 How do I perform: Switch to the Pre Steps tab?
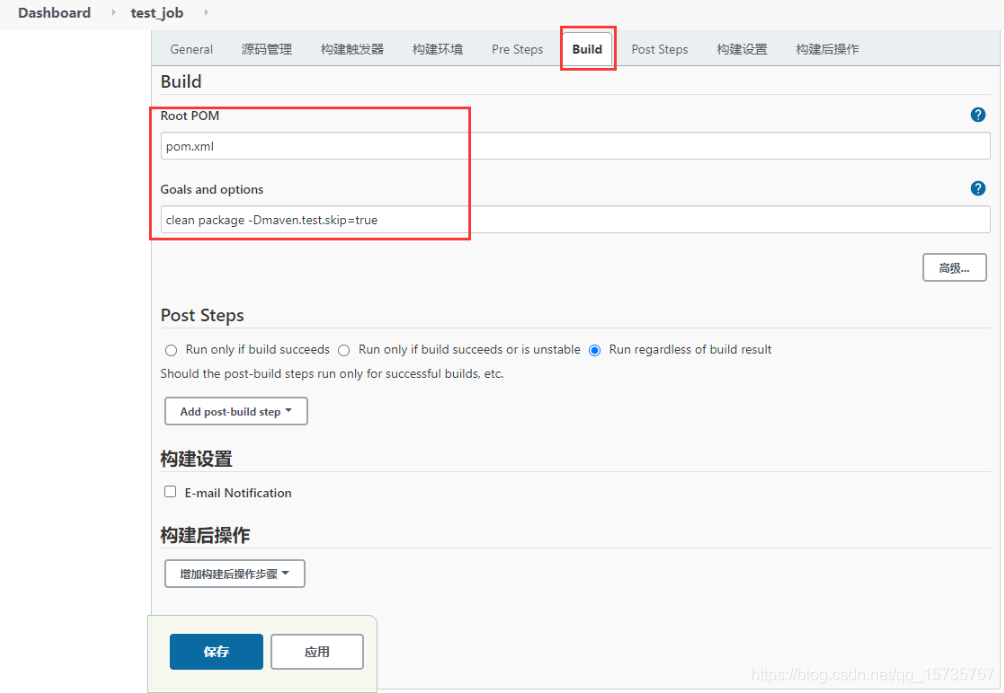(x=517, y=49)
